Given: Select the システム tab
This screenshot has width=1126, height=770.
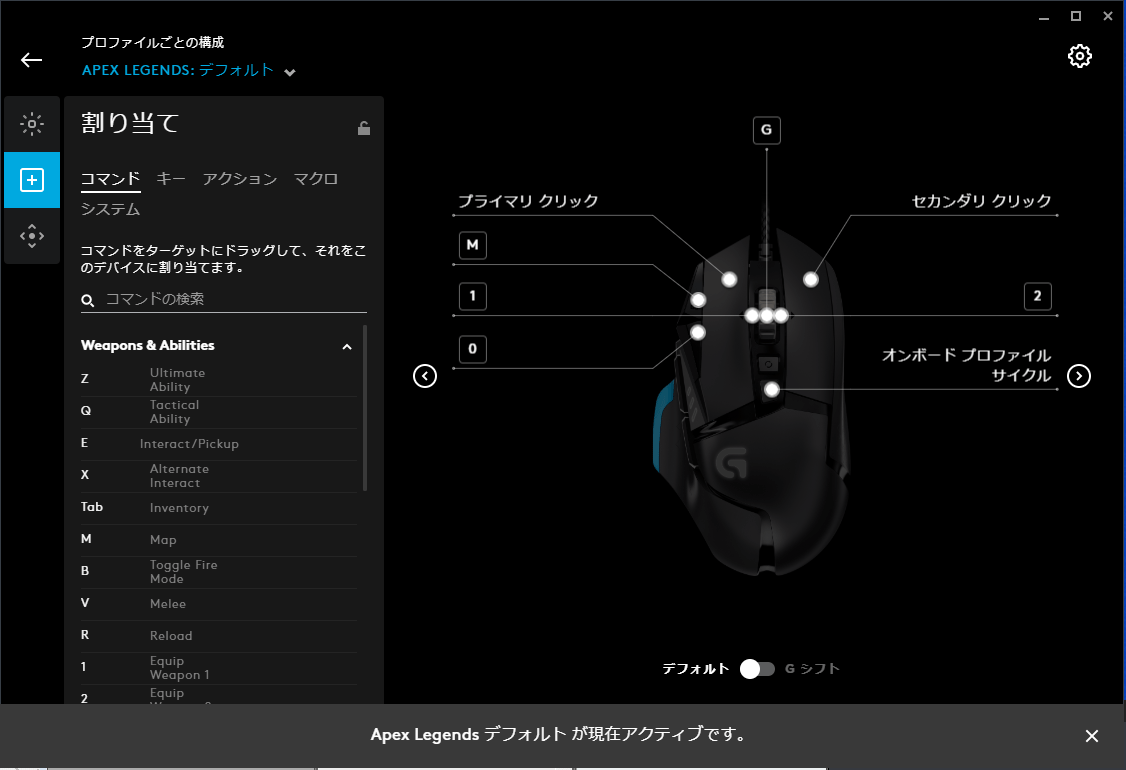Looking at the screenshot, I should point(110,209).
